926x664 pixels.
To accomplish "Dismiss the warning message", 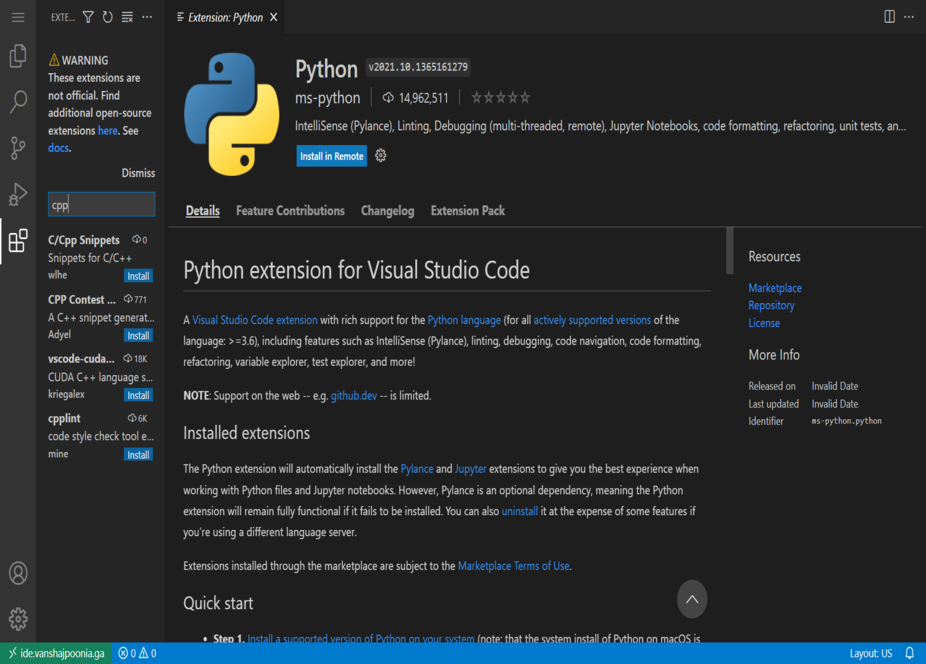I will point(138,173).
